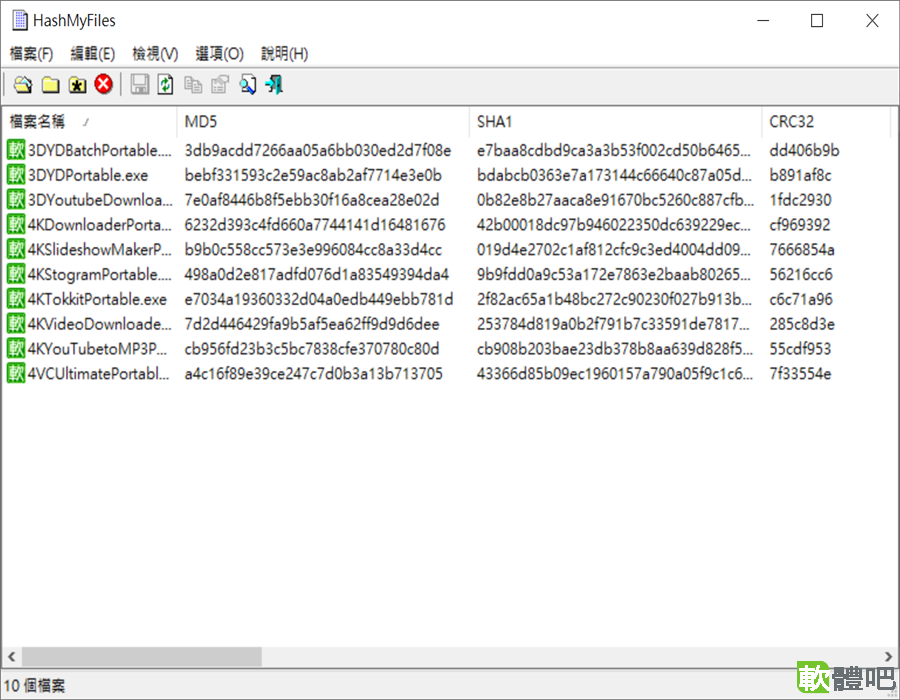The image size is (900, 700).
Task: Click the folder icon with star
Action: coord(77,85)
